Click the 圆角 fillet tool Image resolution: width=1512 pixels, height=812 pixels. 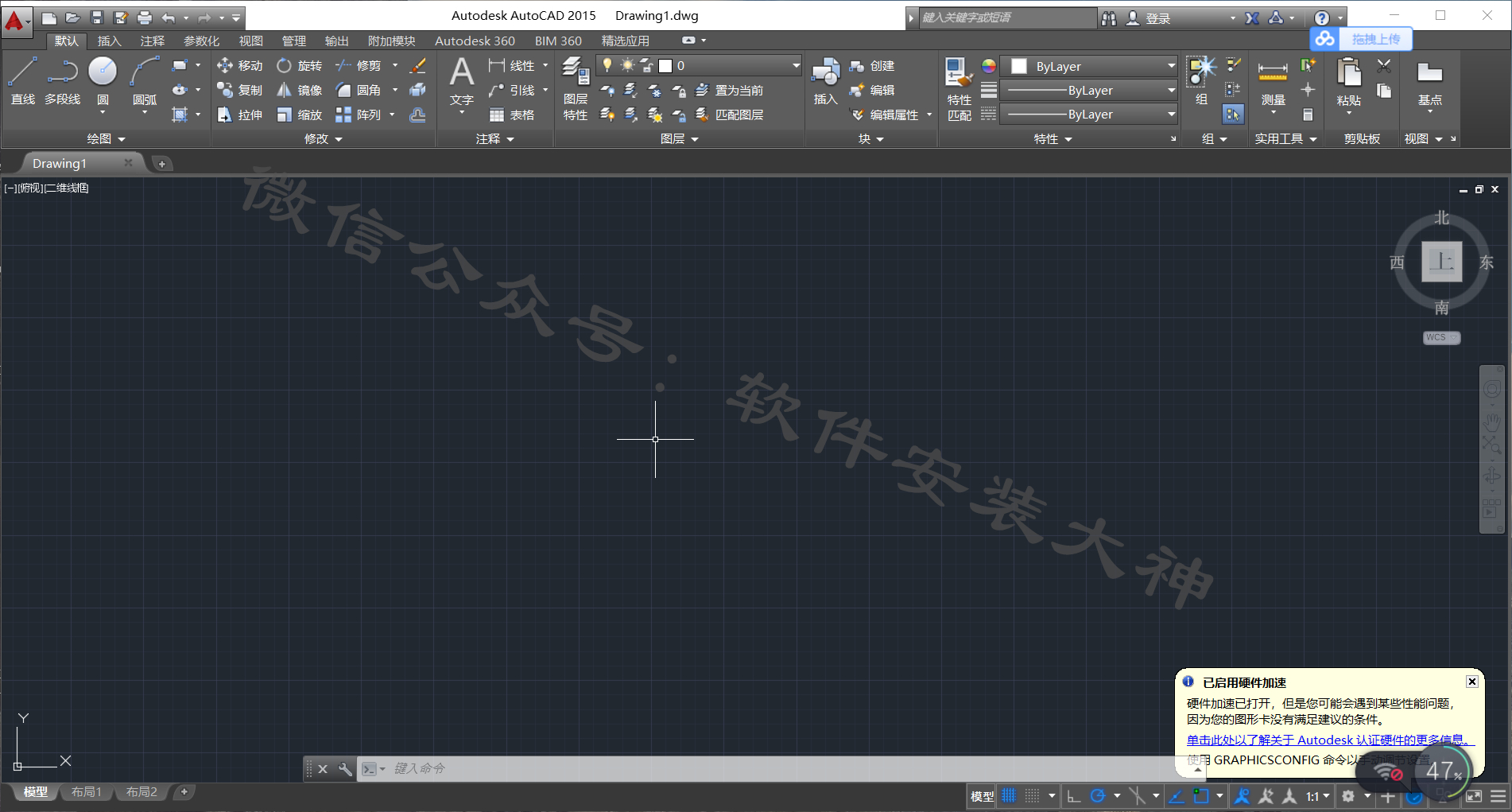coord(359,90)
